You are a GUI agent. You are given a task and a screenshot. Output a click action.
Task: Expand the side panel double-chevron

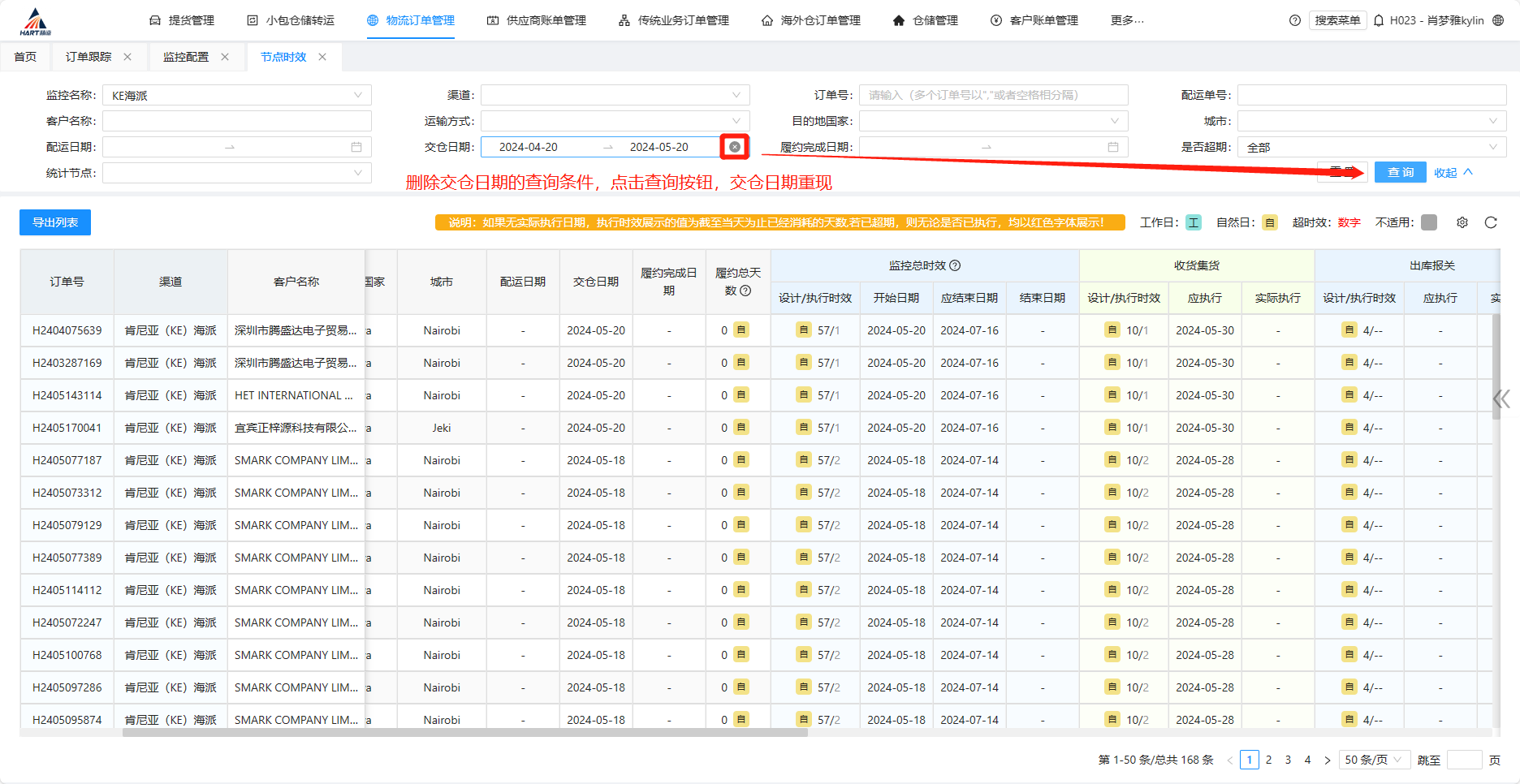coord(1501,398)
